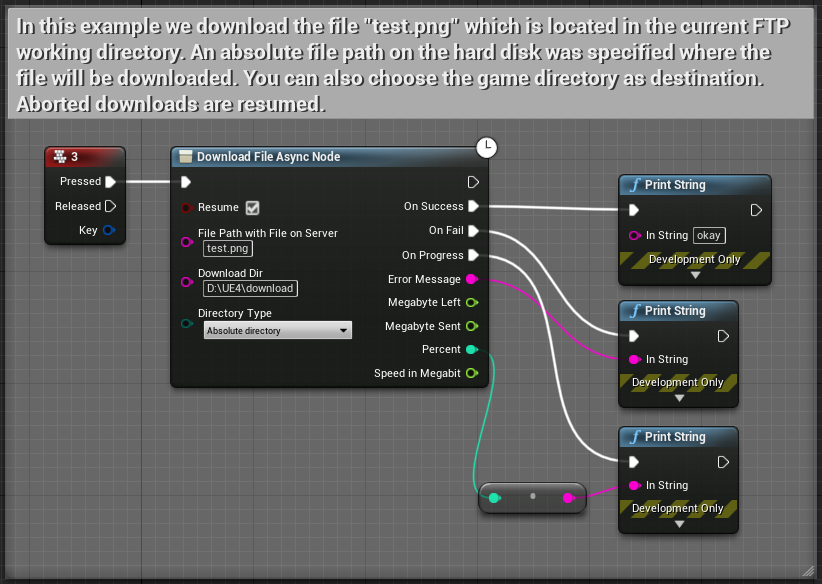Click the Released execution pin on key 3 node
Viewport: 822px width, 584px height.
[x=111, y=206]
